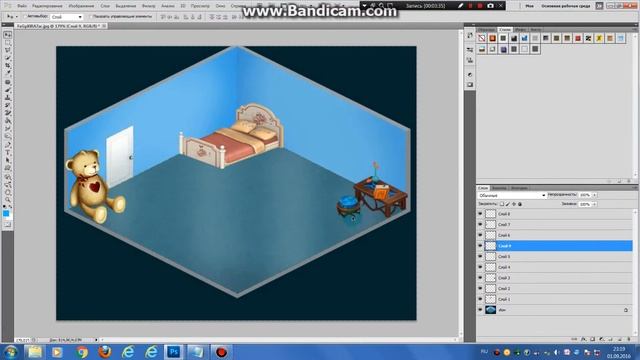Open the blend mode 'Обычные' dropdown
The image size is (640, 360).
pyautogui.click(x=512, y=196)
